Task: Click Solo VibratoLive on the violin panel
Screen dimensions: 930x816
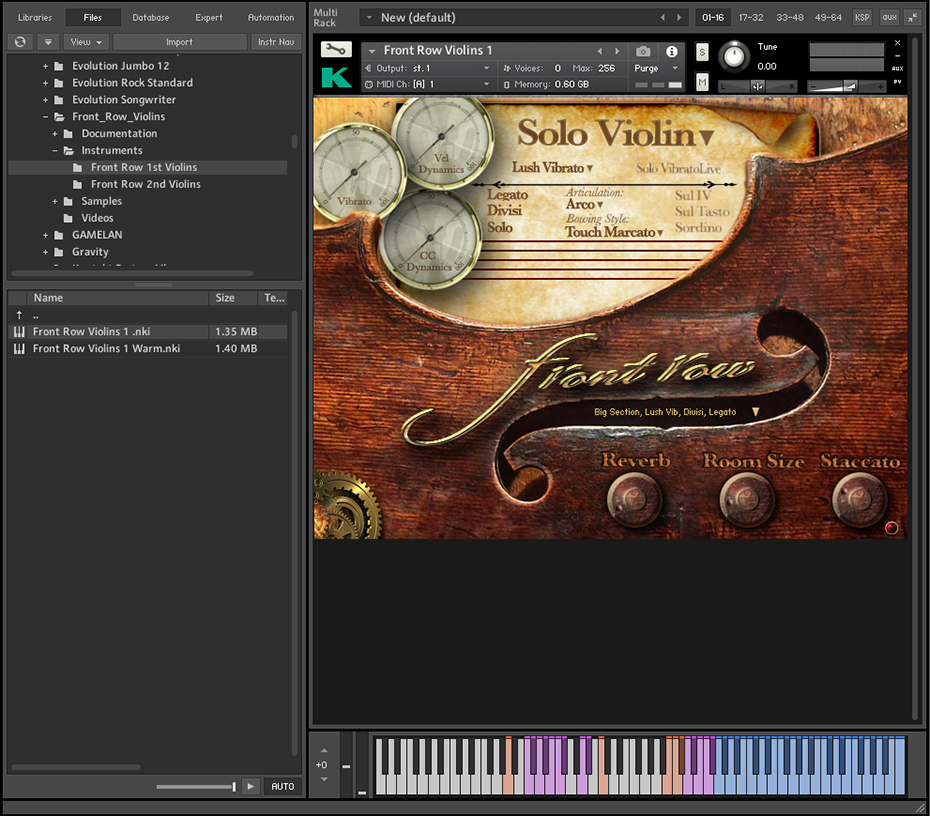Action: [679, 168]
